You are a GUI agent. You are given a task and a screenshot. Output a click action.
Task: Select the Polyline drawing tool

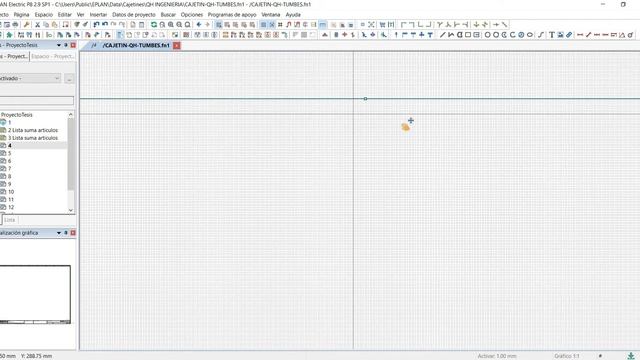(x=451, y=35)
